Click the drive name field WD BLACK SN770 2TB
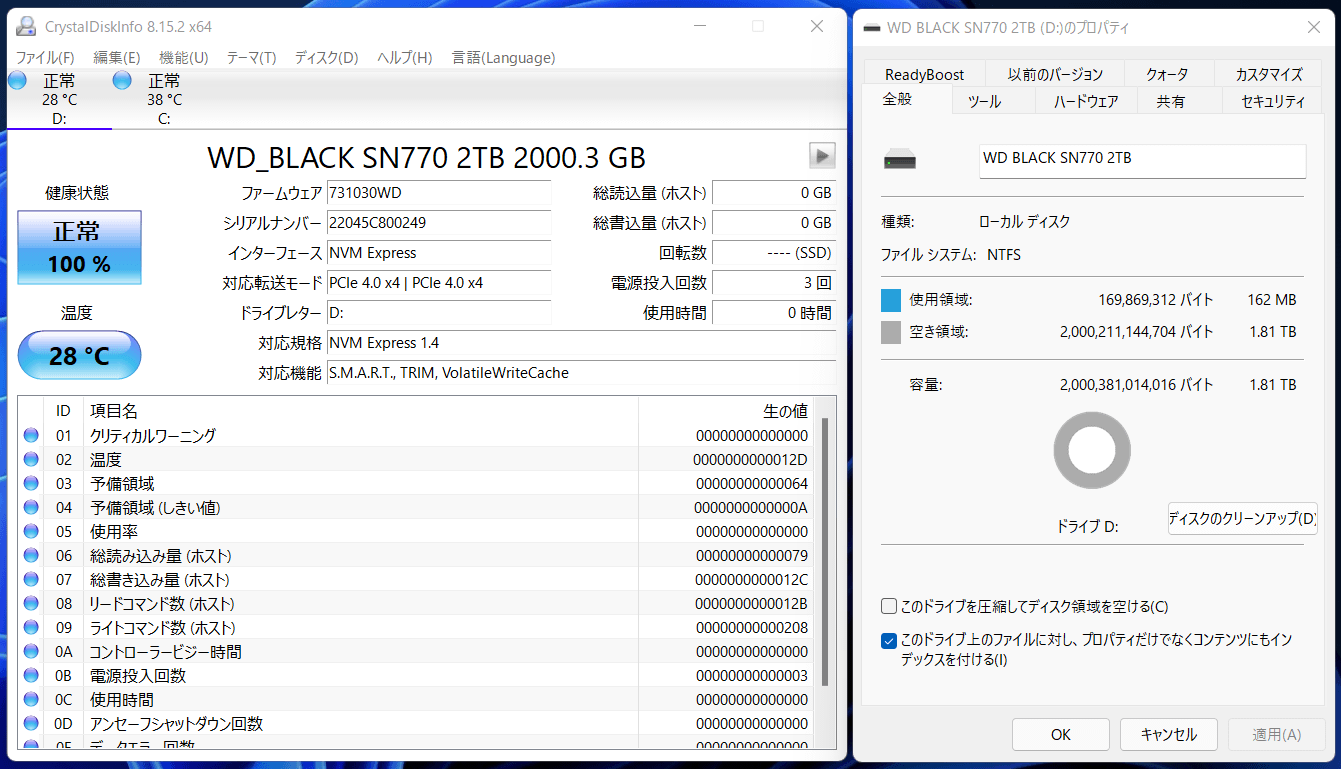 pos(1142,161)
